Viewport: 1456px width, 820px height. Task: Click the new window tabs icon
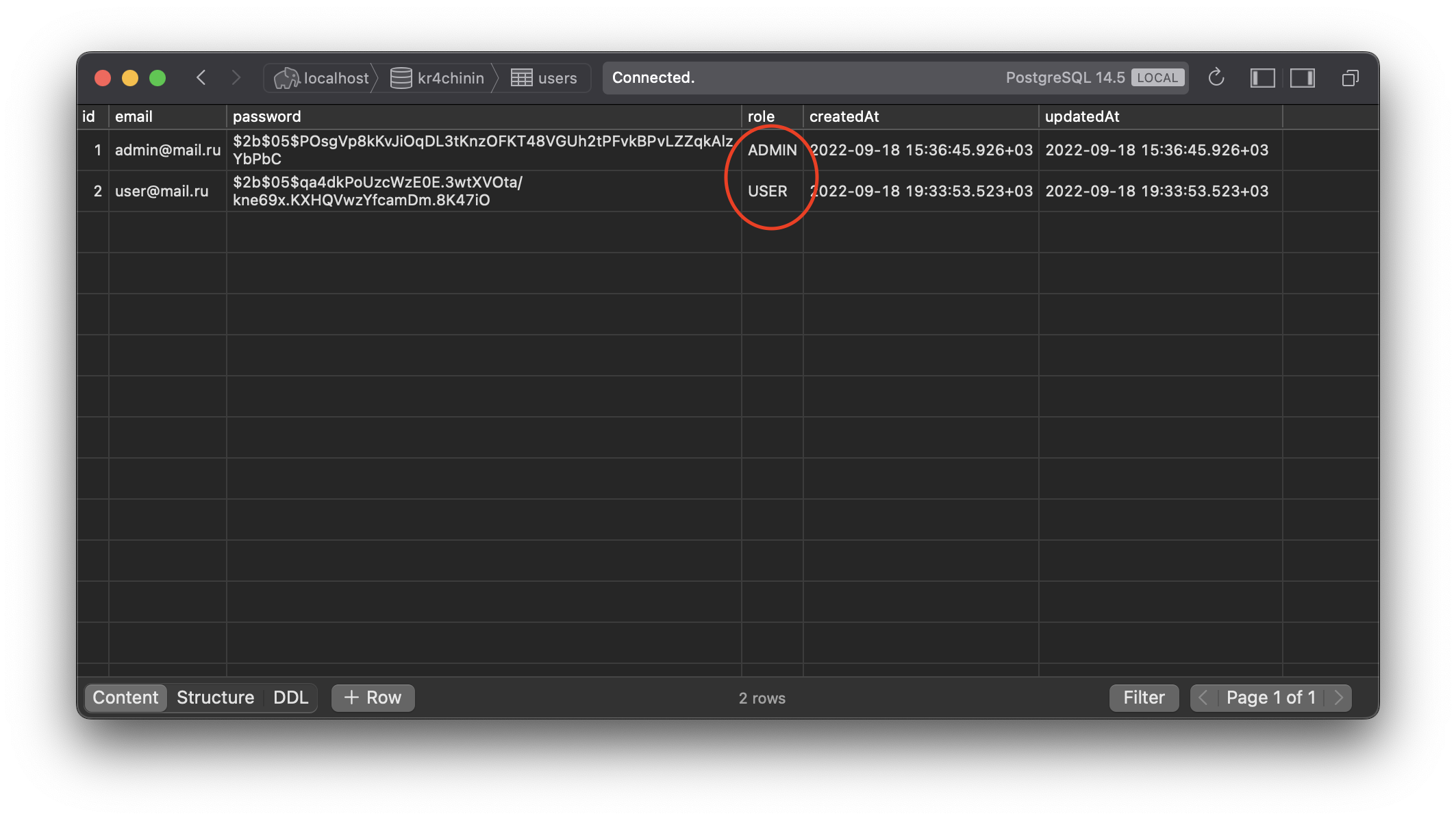pos(1350,78)
